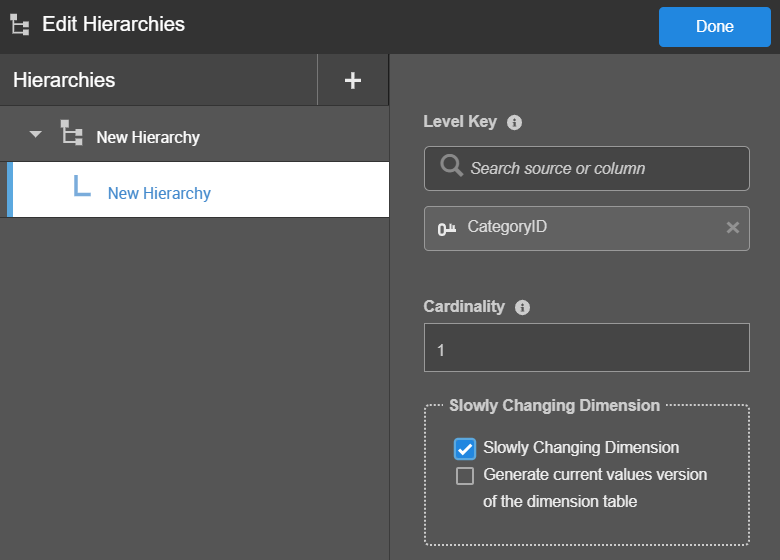Enable Generate current values version checkbox
Viewport: 780px width, 560px height.
click(x=464, y=476)
